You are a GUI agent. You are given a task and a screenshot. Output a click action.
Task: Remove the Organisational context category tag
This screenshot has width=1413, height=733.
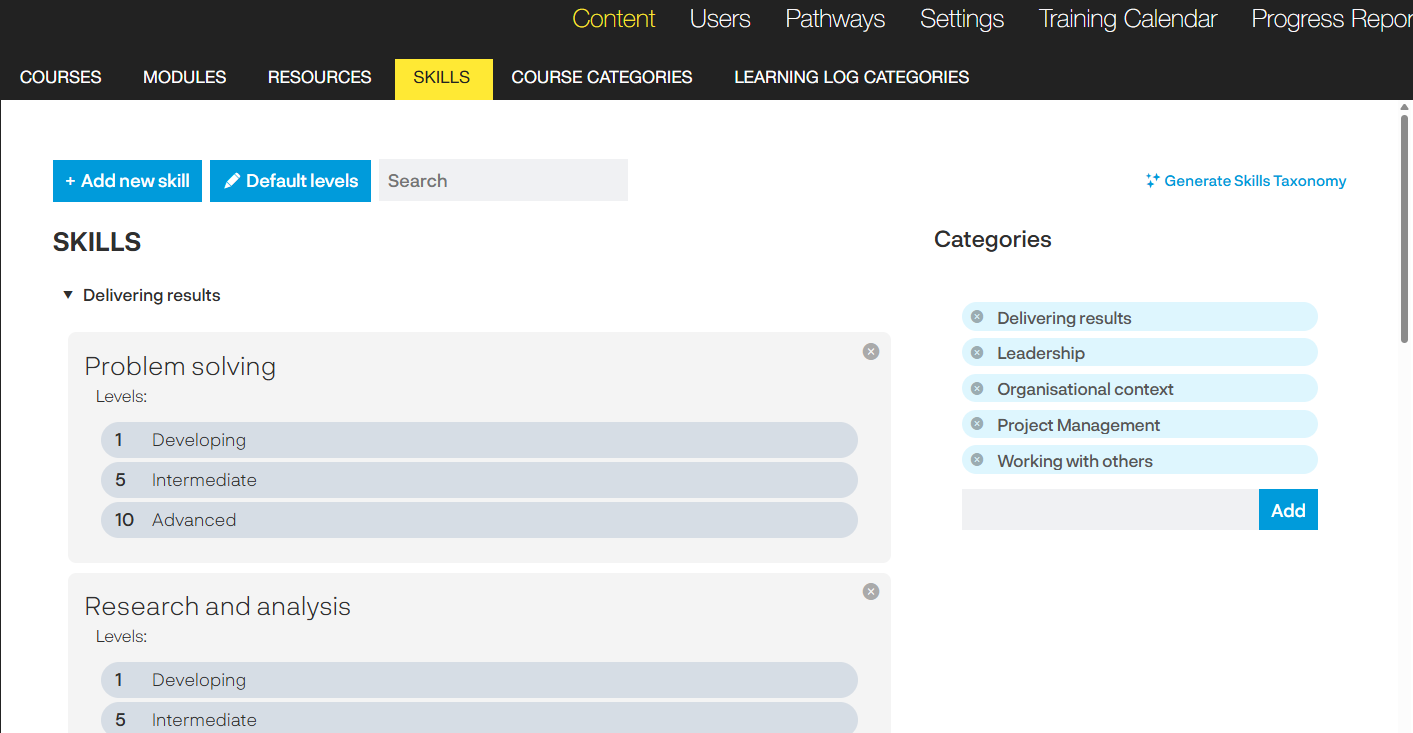pos(977,388)
